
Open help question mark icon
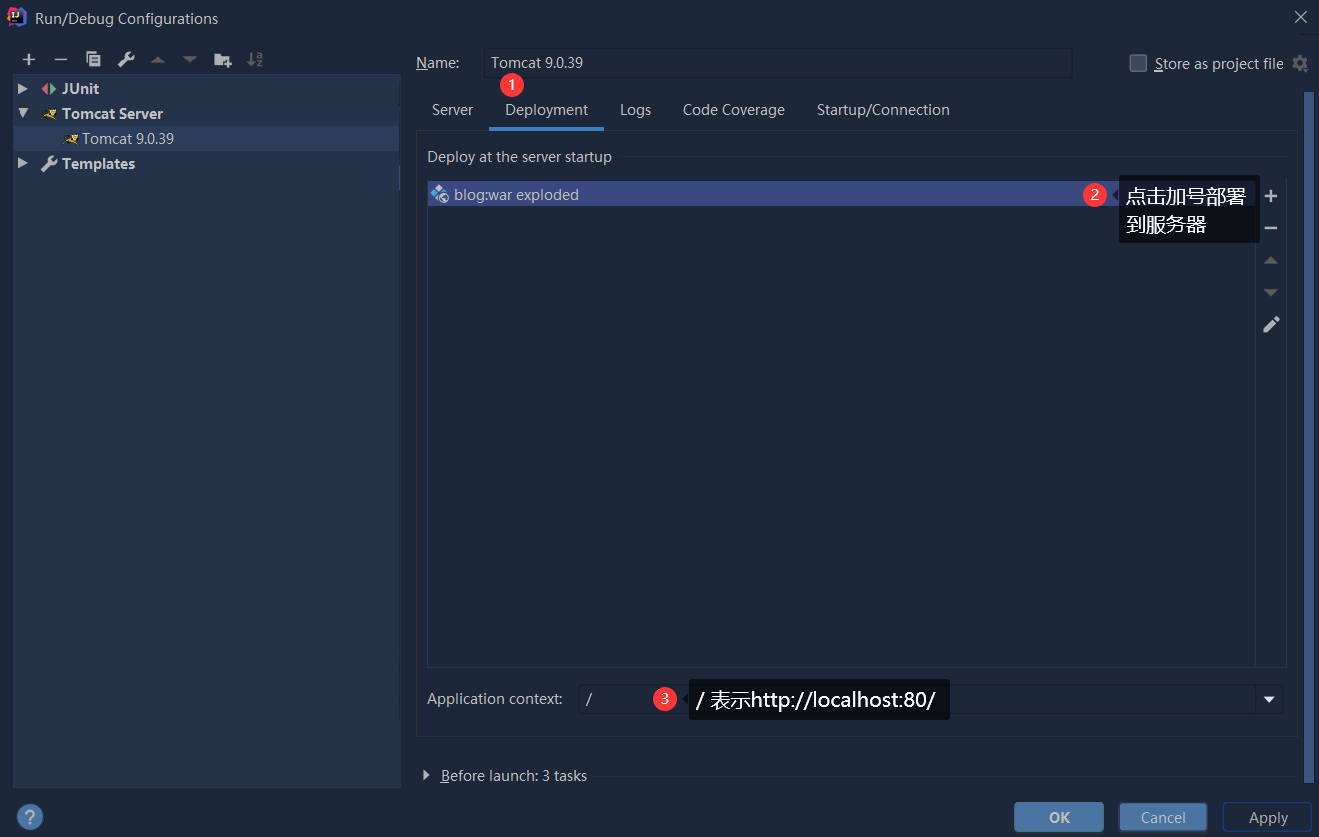pos(31,816)
